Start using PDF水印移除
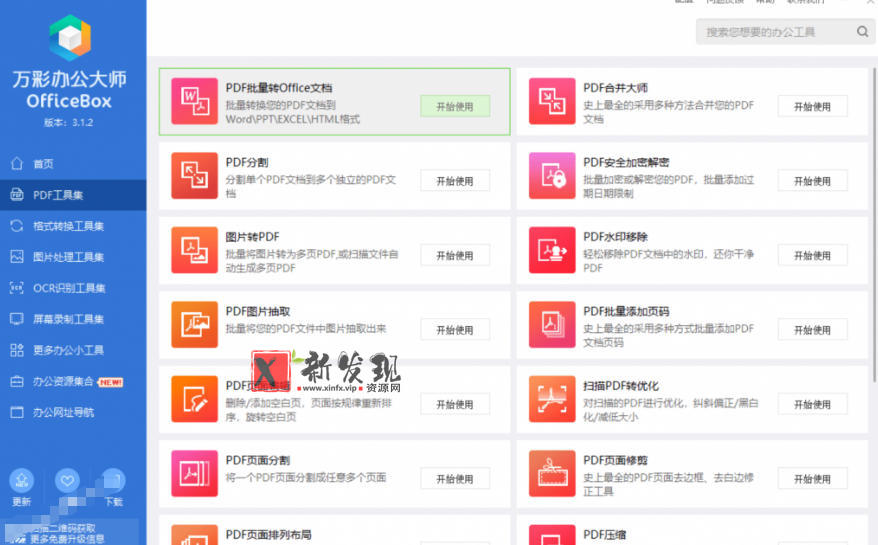The image size is (878, 545). coord(812,255)
